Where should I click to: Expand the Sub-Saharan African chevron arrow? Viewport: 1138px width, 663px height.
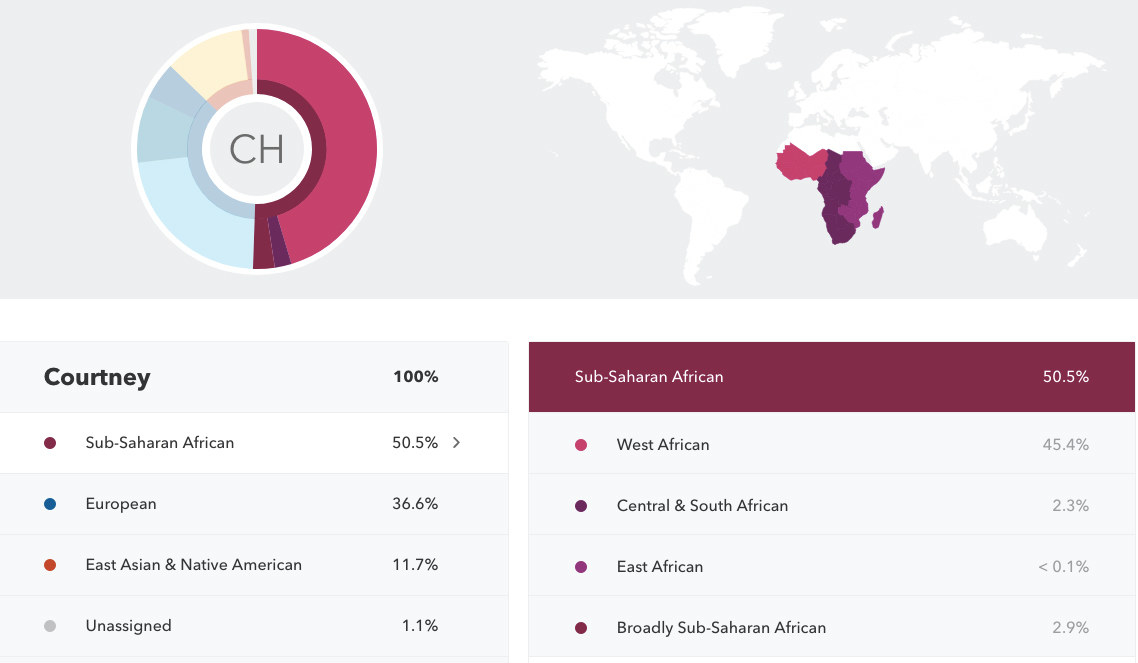457,442
